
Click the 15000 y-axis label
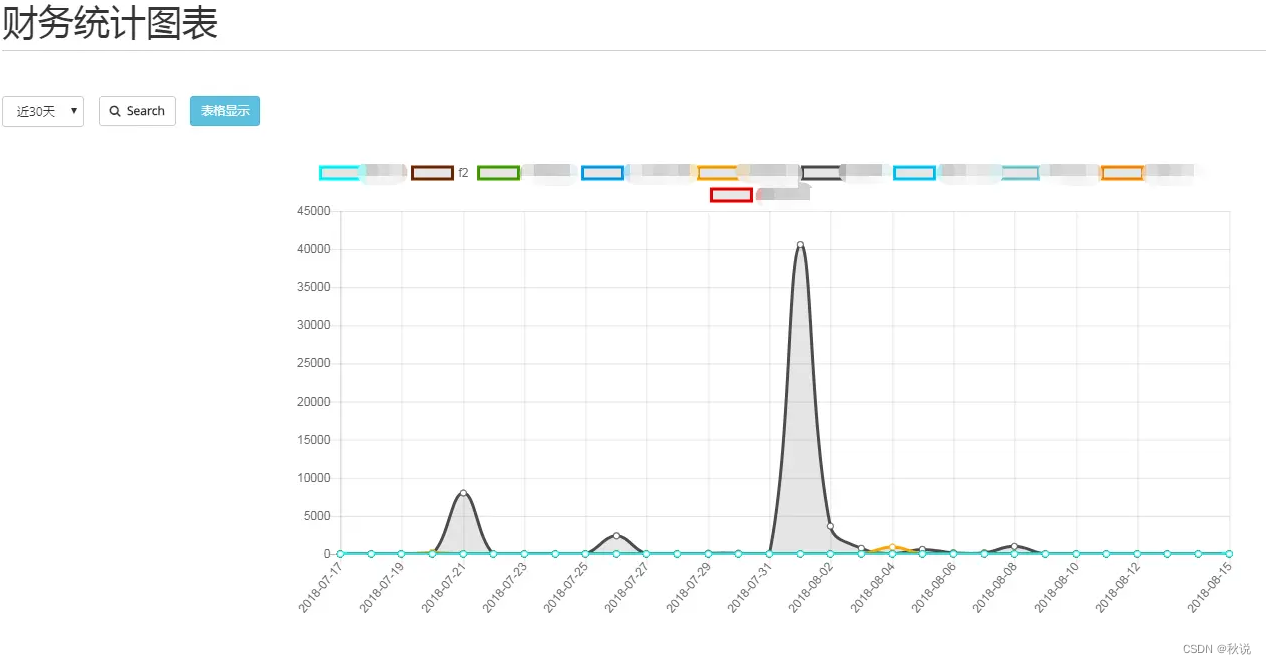point(314,440)
